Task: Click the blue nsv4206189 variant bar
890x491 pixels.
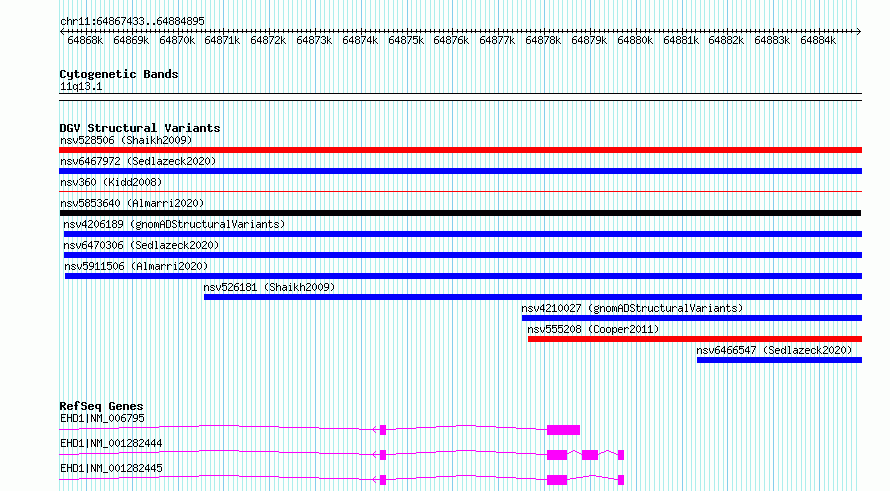Action: pyautogui.click(x=463, y=234)
